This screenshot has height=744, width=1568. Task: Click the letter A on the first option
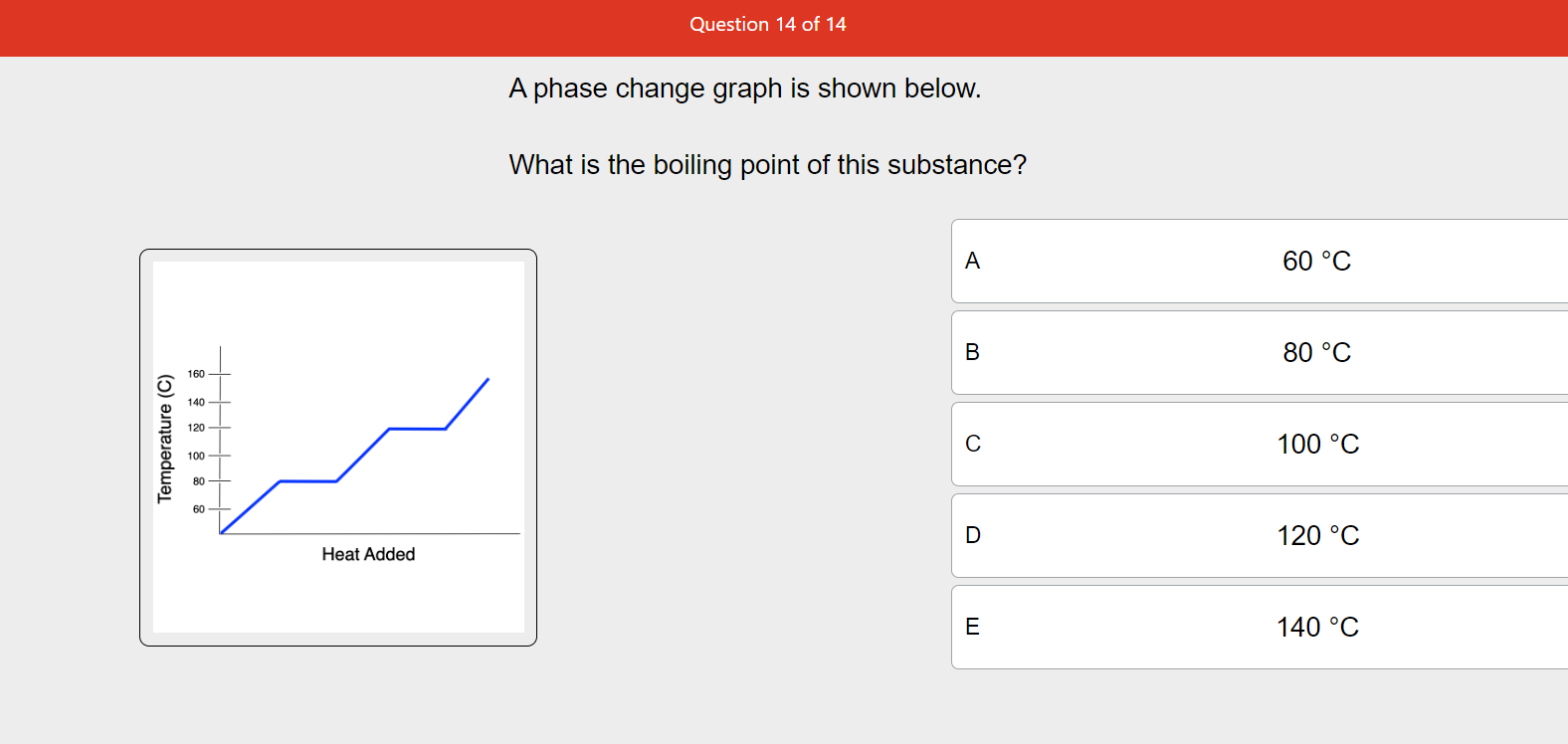point(972,261)
